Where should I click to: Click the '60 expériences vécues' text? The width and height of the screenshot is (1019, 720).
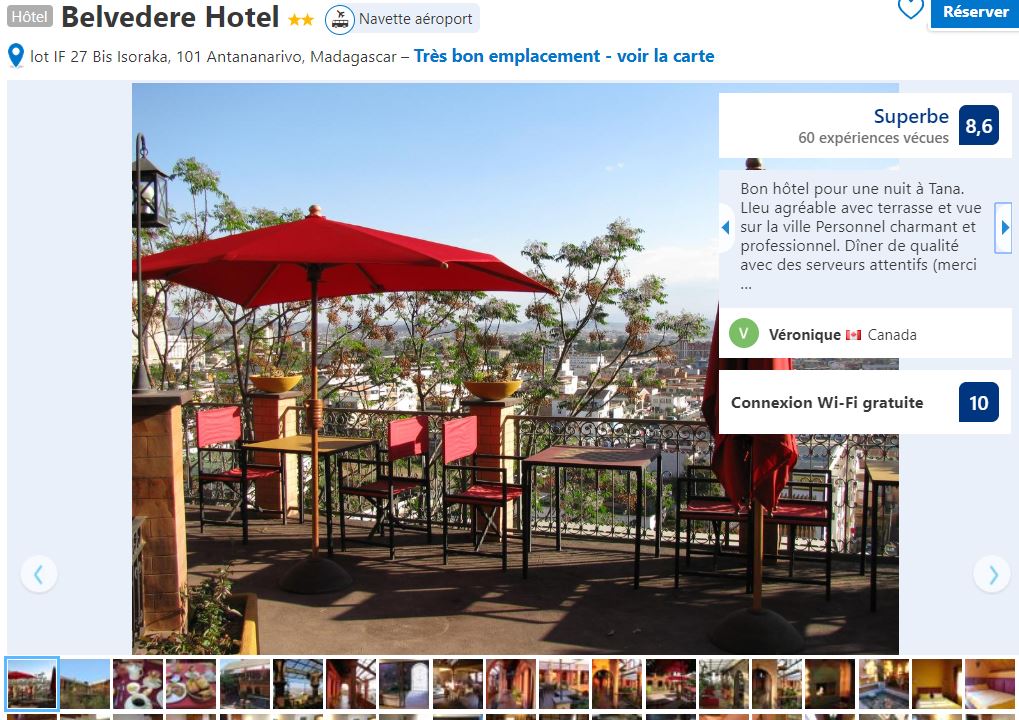(873, 138)
